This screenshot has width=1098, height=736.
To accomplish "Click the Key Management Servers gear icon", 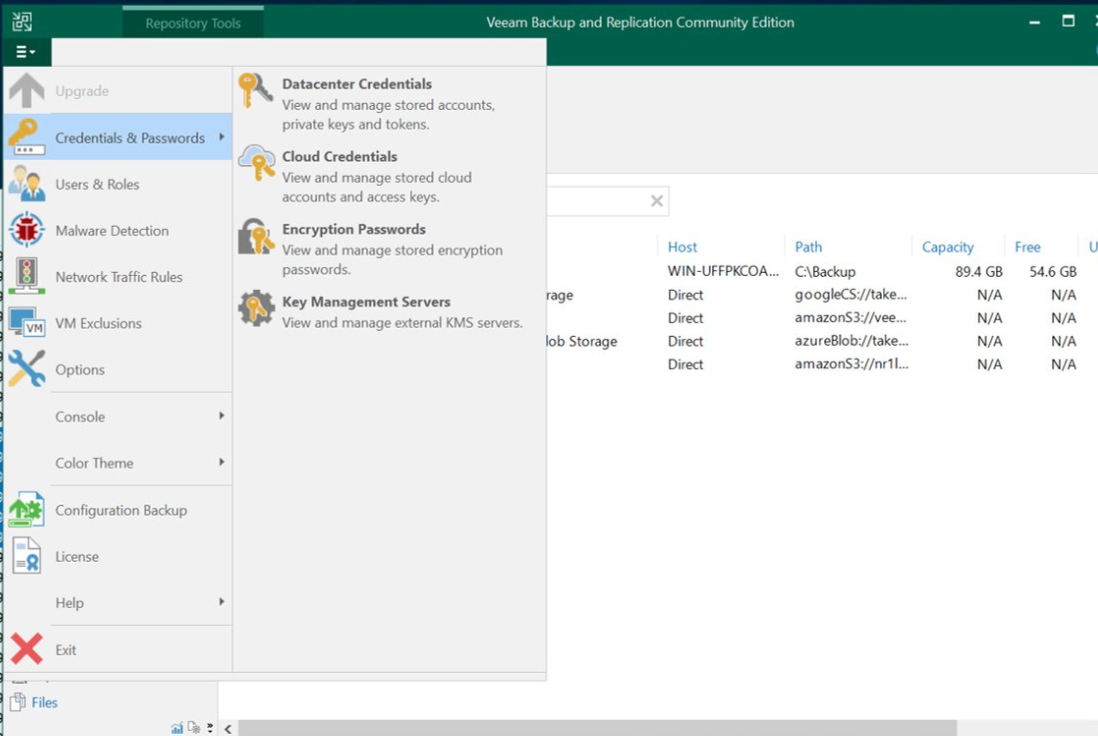I will pos(256,308).
